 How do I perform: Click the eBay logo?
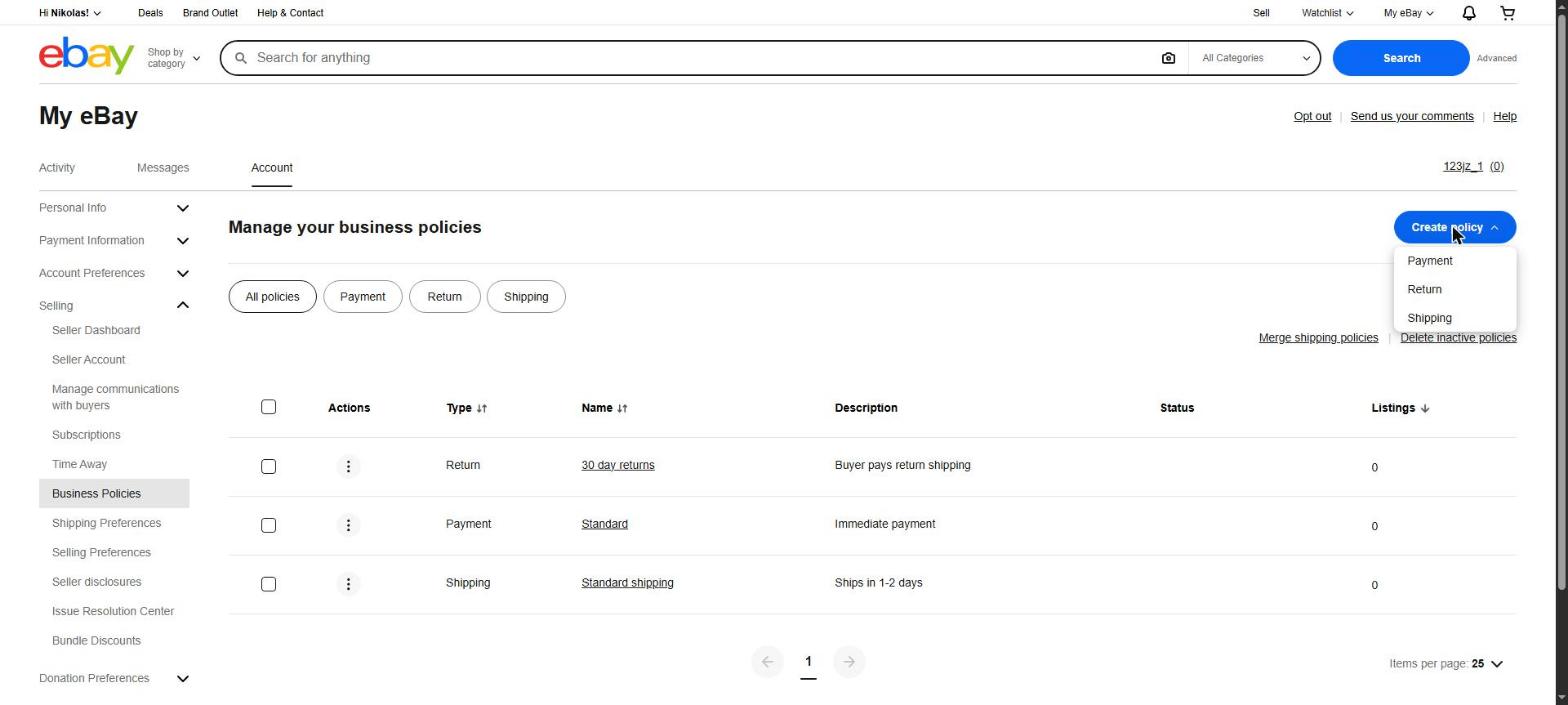click(86, 56)
